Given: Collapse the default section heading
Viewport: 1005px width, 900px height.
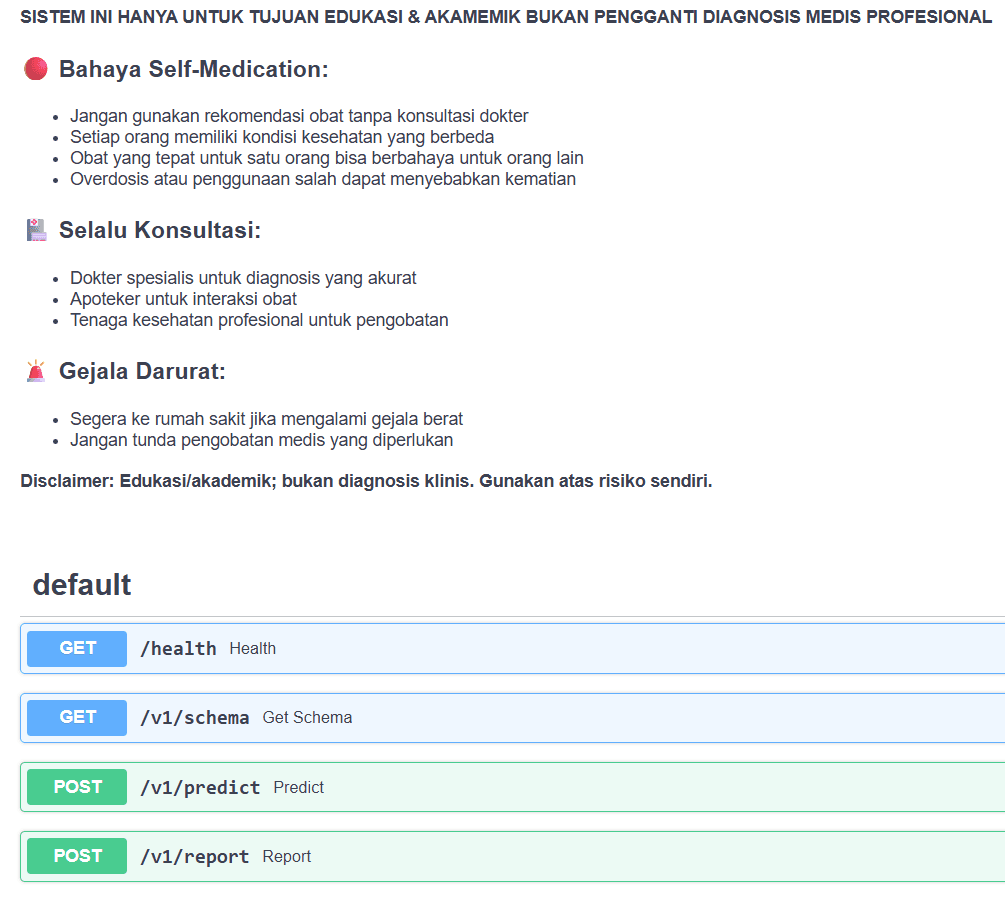Looking at the screenshot, I should coord(82,585).
